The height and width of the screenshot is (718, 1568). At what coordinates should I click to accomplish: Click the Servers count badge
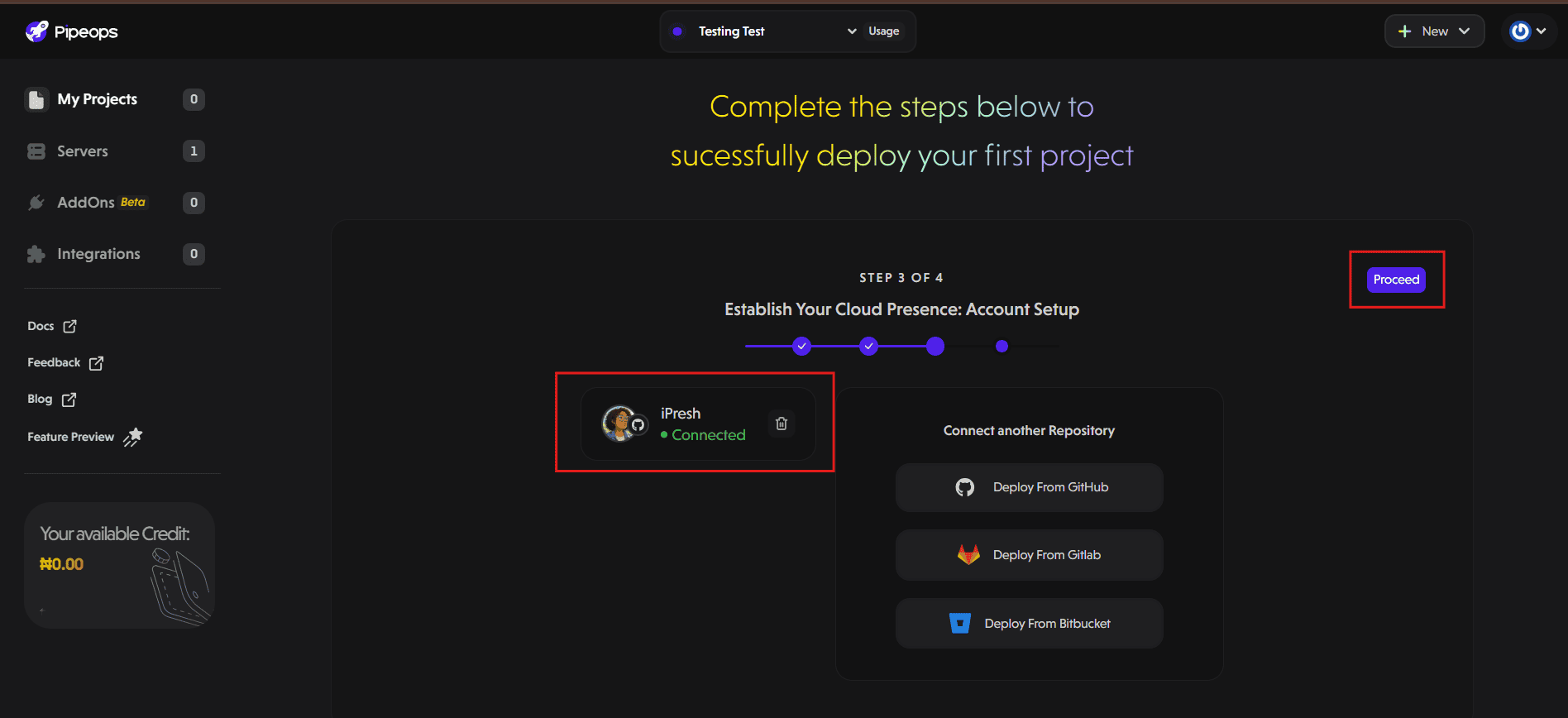[194, 151]
